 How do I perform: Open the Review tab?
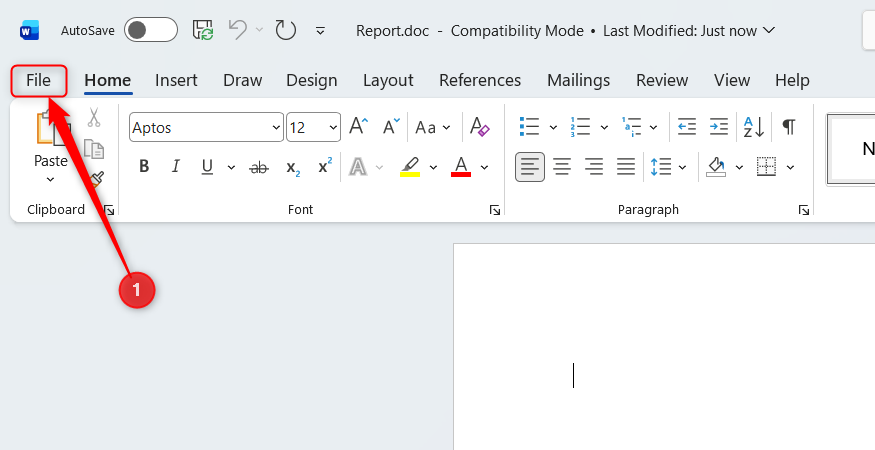coord(662,80)
